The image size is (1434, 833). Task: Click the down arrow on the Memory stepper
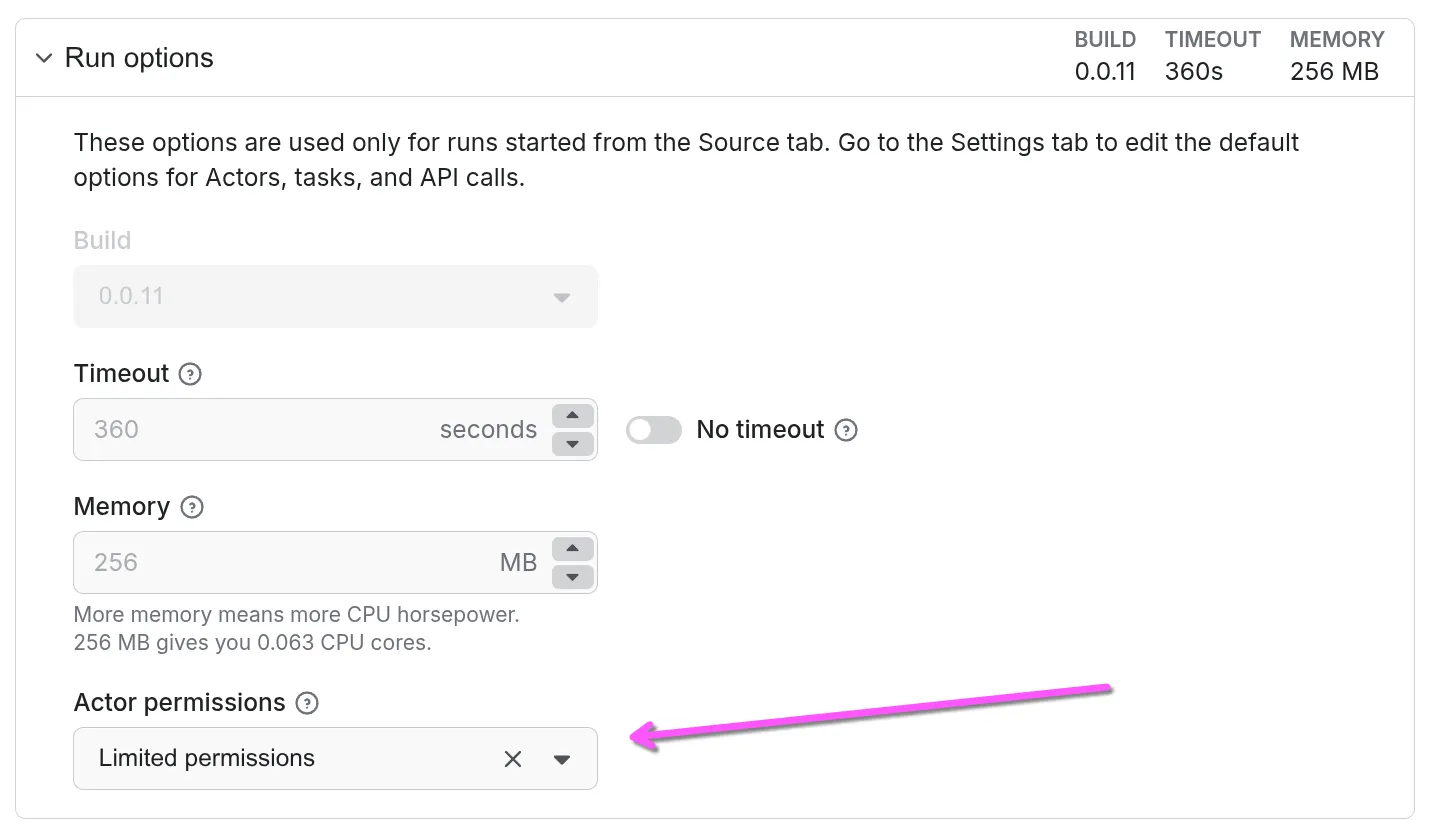point(571,577)
